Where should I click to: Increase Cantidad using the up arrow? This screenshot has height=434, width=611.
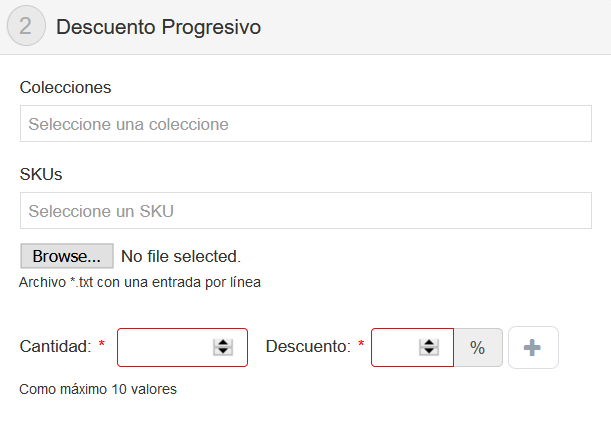pyautogui.click(x=223, y=342)
